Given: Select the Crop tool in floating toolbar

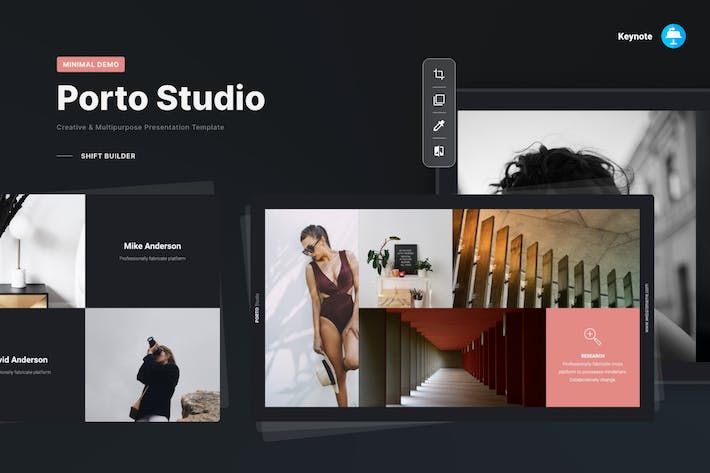Looking at the screenshot, I should pyautogui.click(x=439, y=75).
